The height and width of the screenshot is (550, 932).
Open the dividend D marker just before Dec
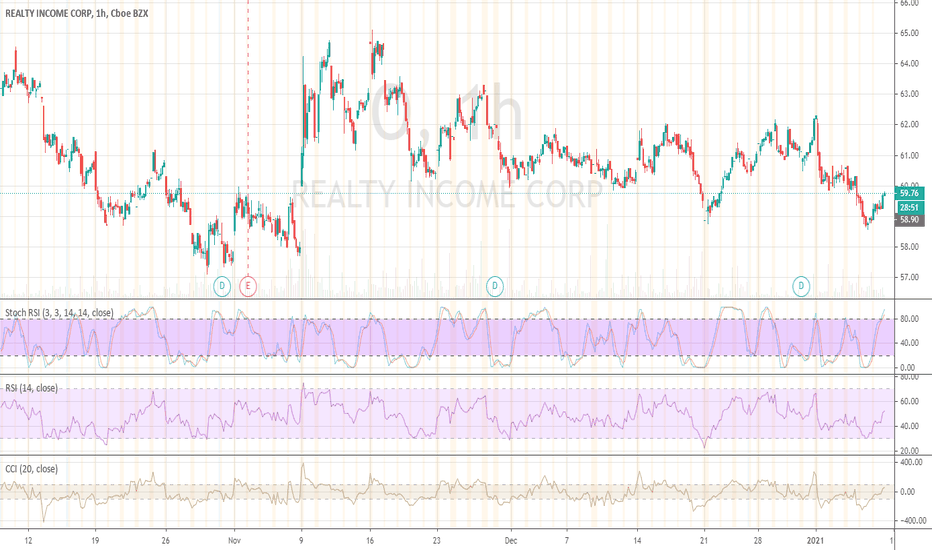(495, 287)
